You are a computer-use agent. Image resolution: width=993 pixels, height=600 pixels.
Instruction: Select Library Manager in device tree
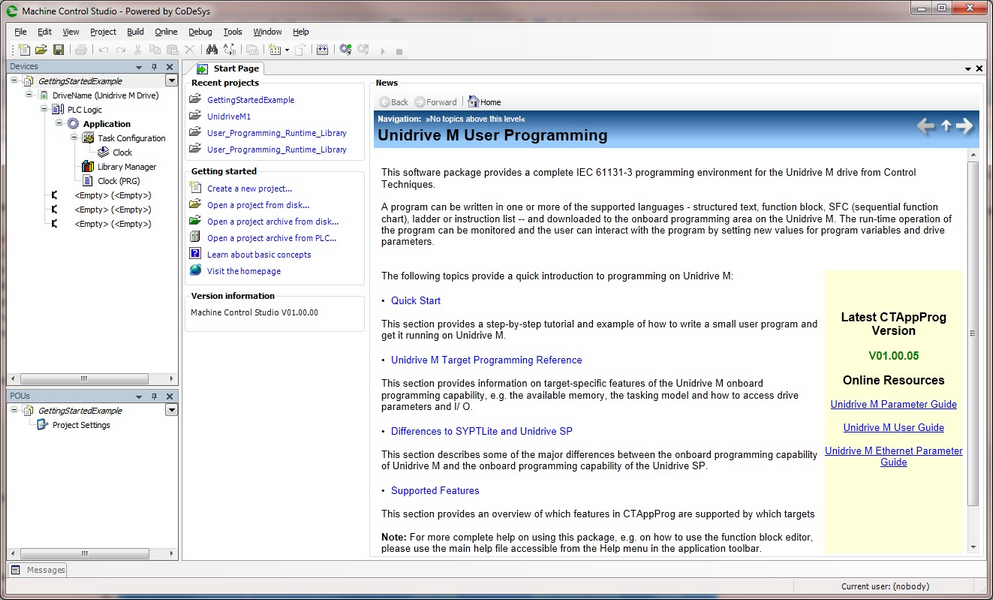pos(127,167)
